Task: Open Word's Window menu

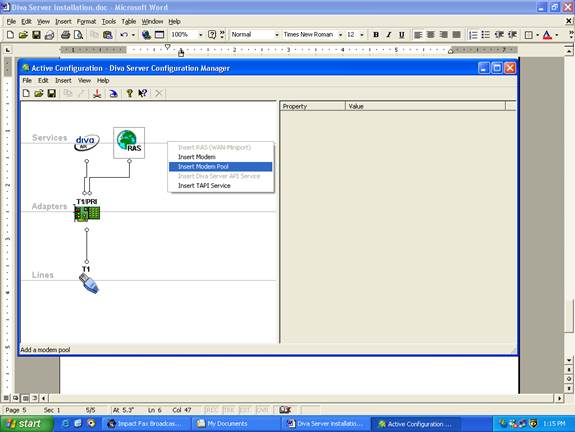Action: pyautogui.click(x=152, y=22)
